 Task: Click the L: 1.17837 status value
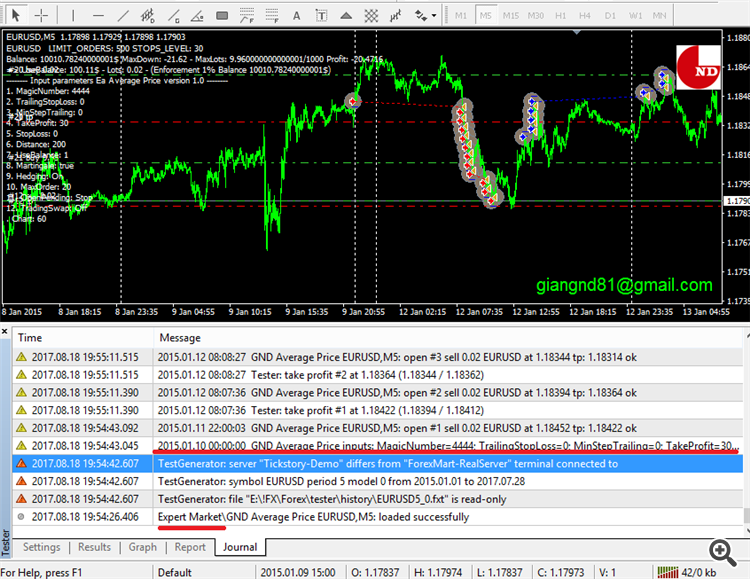499,572
